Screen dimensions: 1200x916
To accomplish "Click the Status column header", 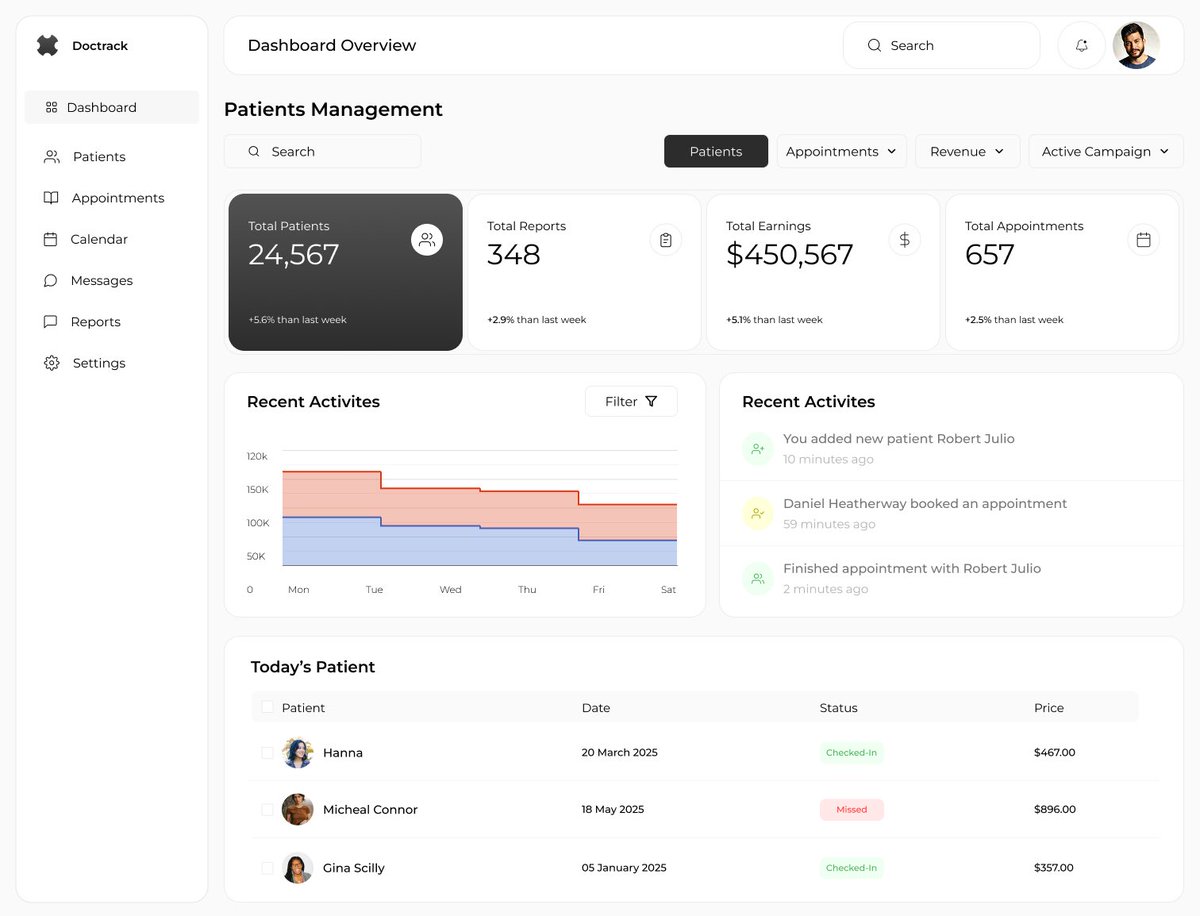I will (x=839, y=708).
